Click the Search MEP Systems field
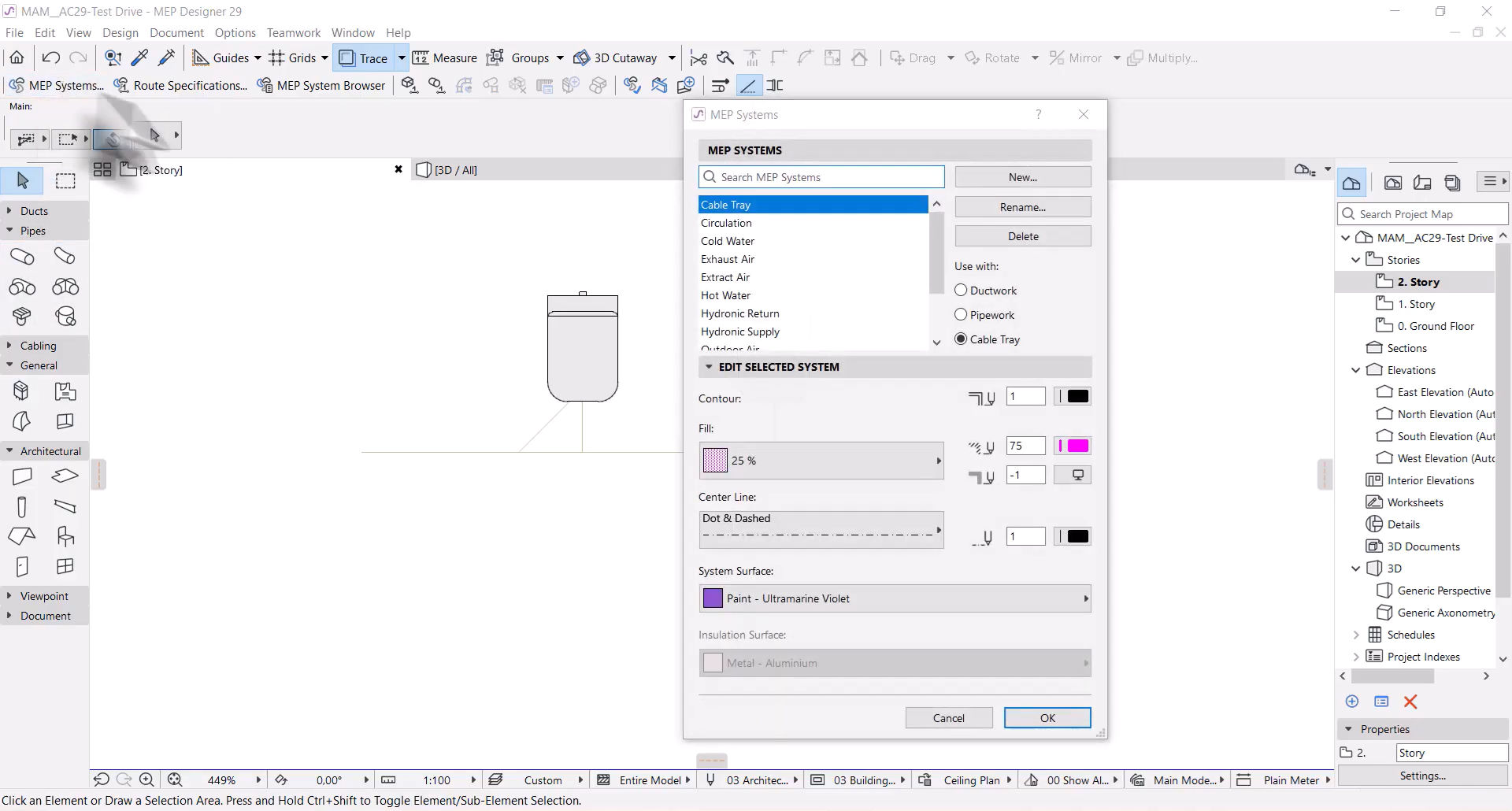The image size is (1512, 811). pyautogui.click(x=821, y=177)
